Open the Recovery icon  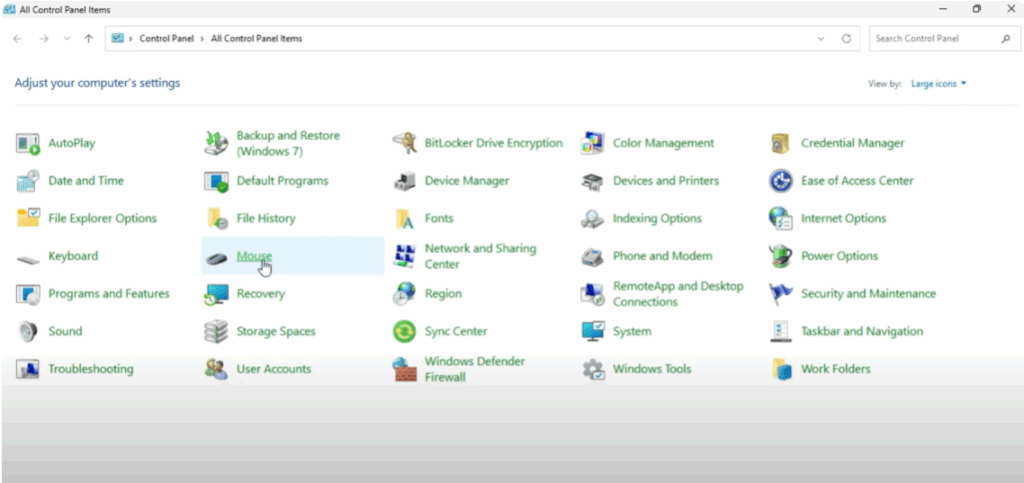tap(216, 294)
